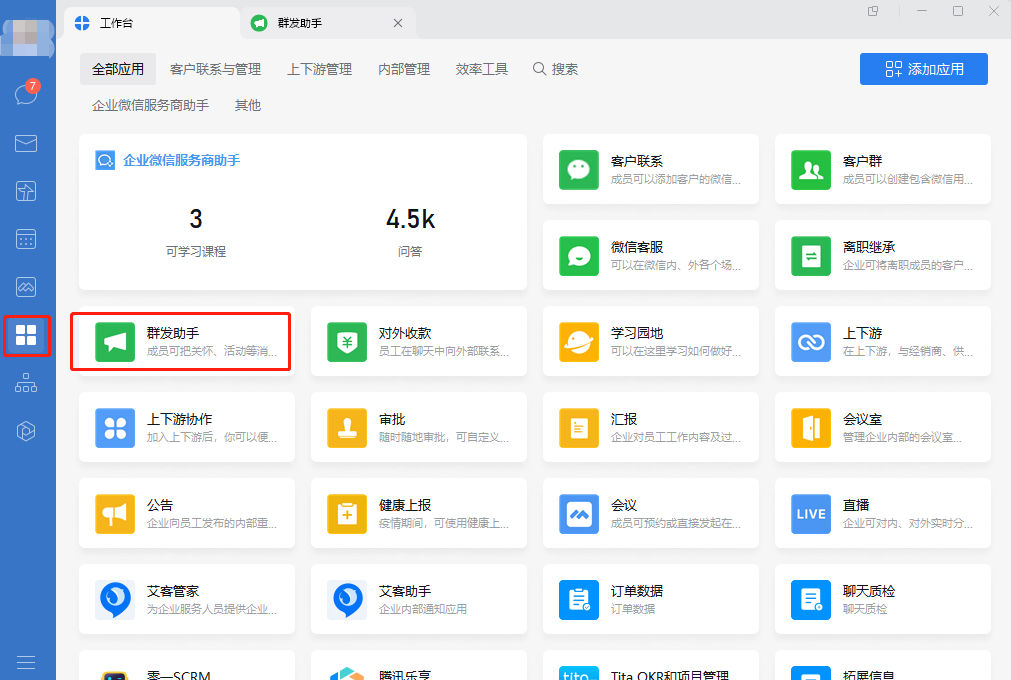
Task: Select the workspace grid icon in sidebar
Action: pos(27,335)
